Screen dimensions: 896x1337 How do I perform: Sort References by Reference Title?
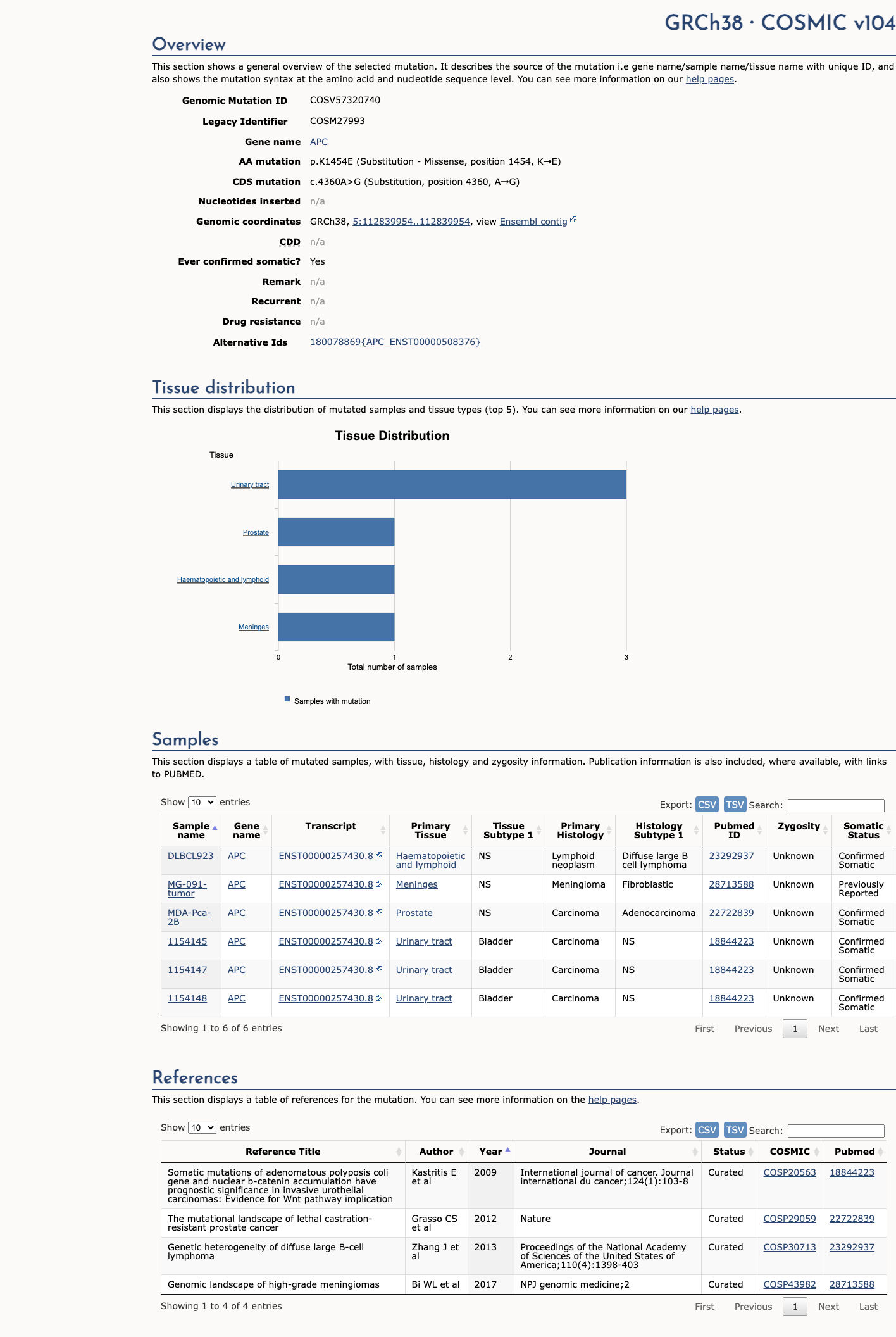pos(283,1152)
